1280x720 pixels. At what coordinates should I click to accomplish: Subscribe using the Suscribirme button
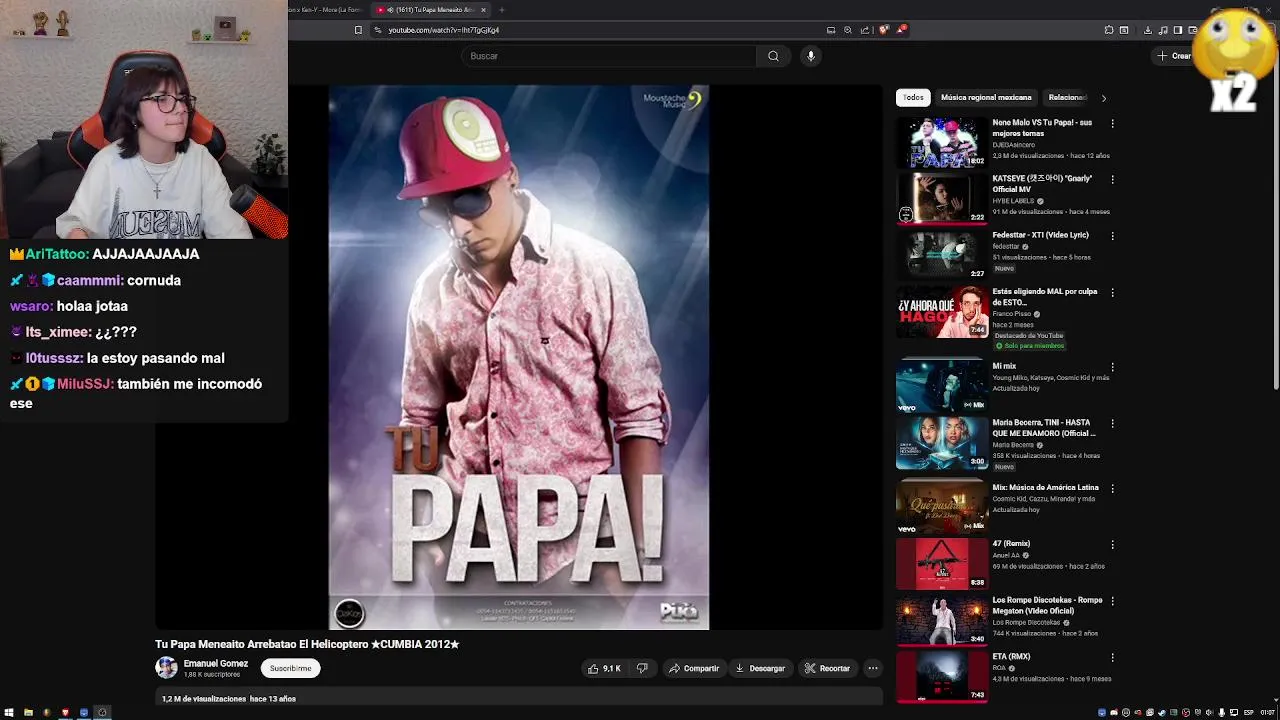(290, 668)
